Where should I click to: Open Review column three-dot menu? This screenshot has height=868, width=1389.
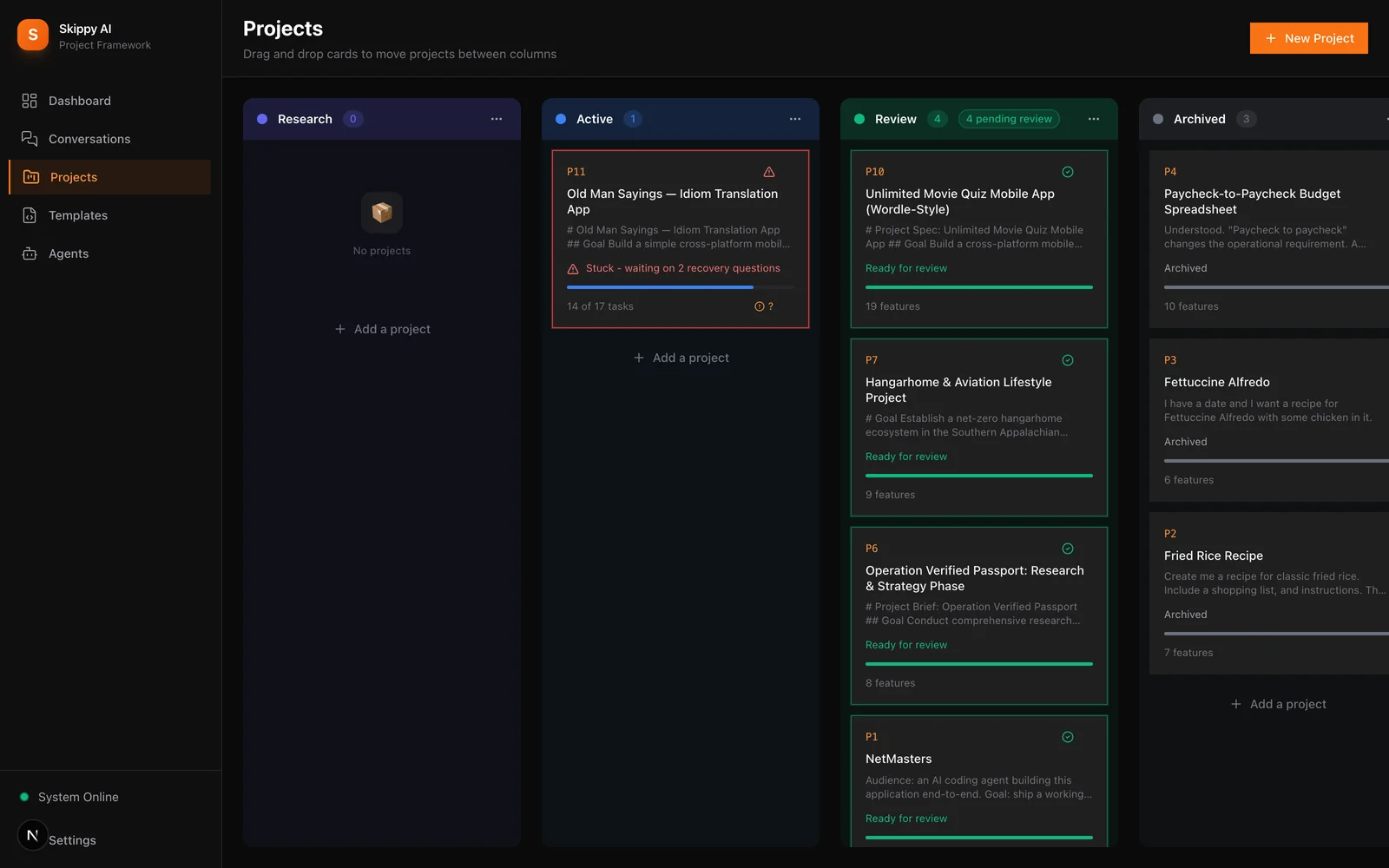pyautogui.click(x=1094, y=119)
